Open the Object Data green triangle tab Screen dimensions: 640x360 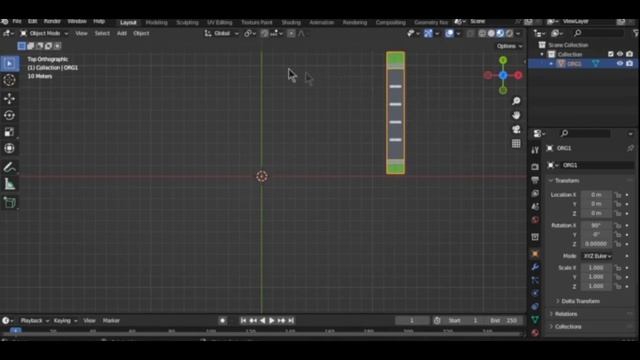(535, 320)
